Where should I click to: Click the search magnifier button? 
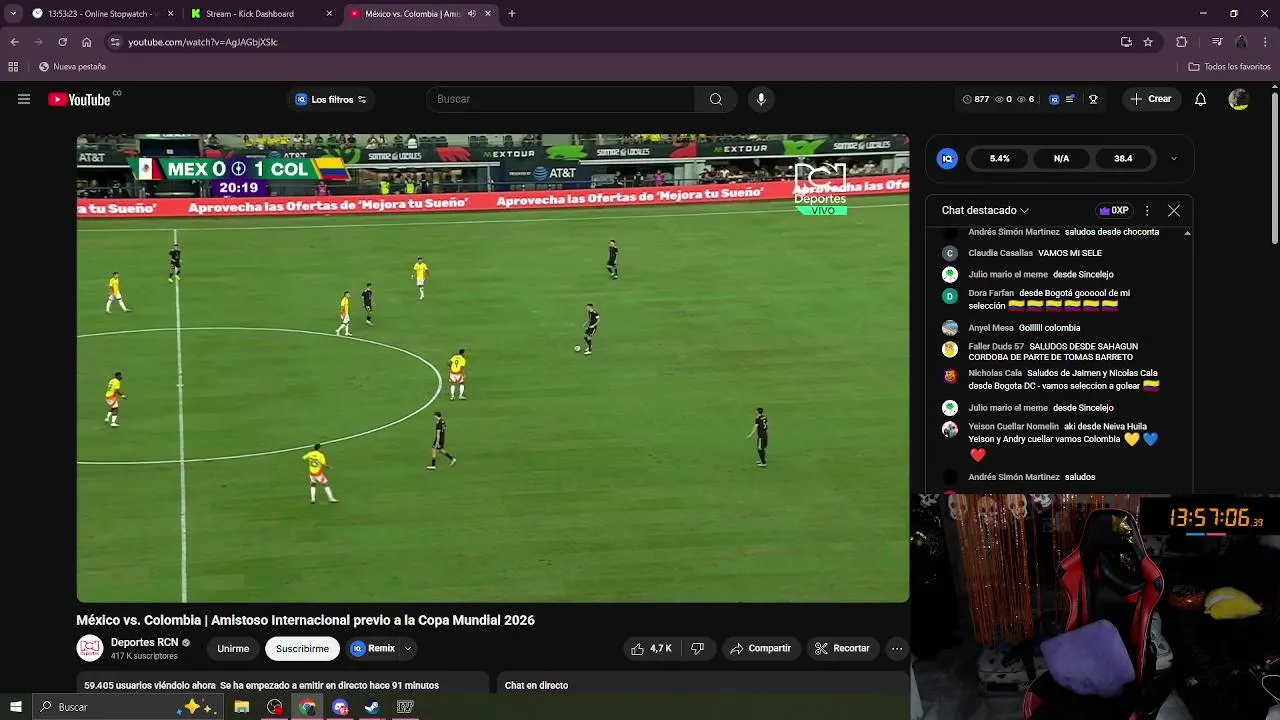click(716, 99)
